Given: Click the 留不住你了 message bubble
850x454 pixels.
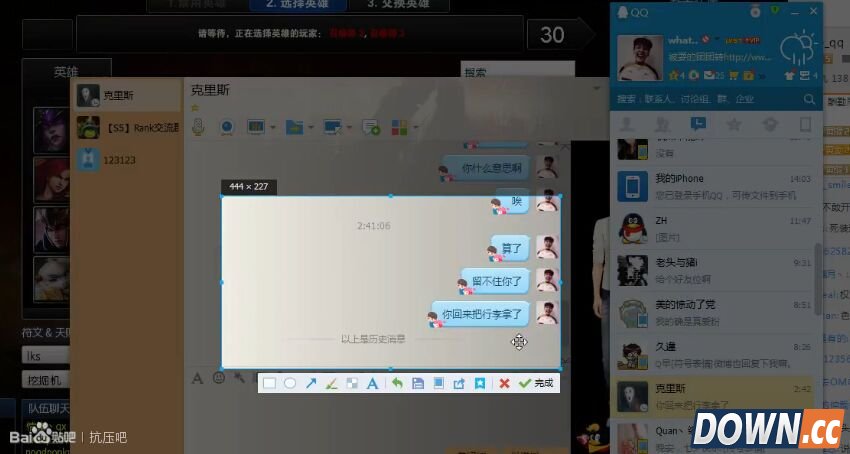Looking at the screenshot, I should (x=494, y=281).
